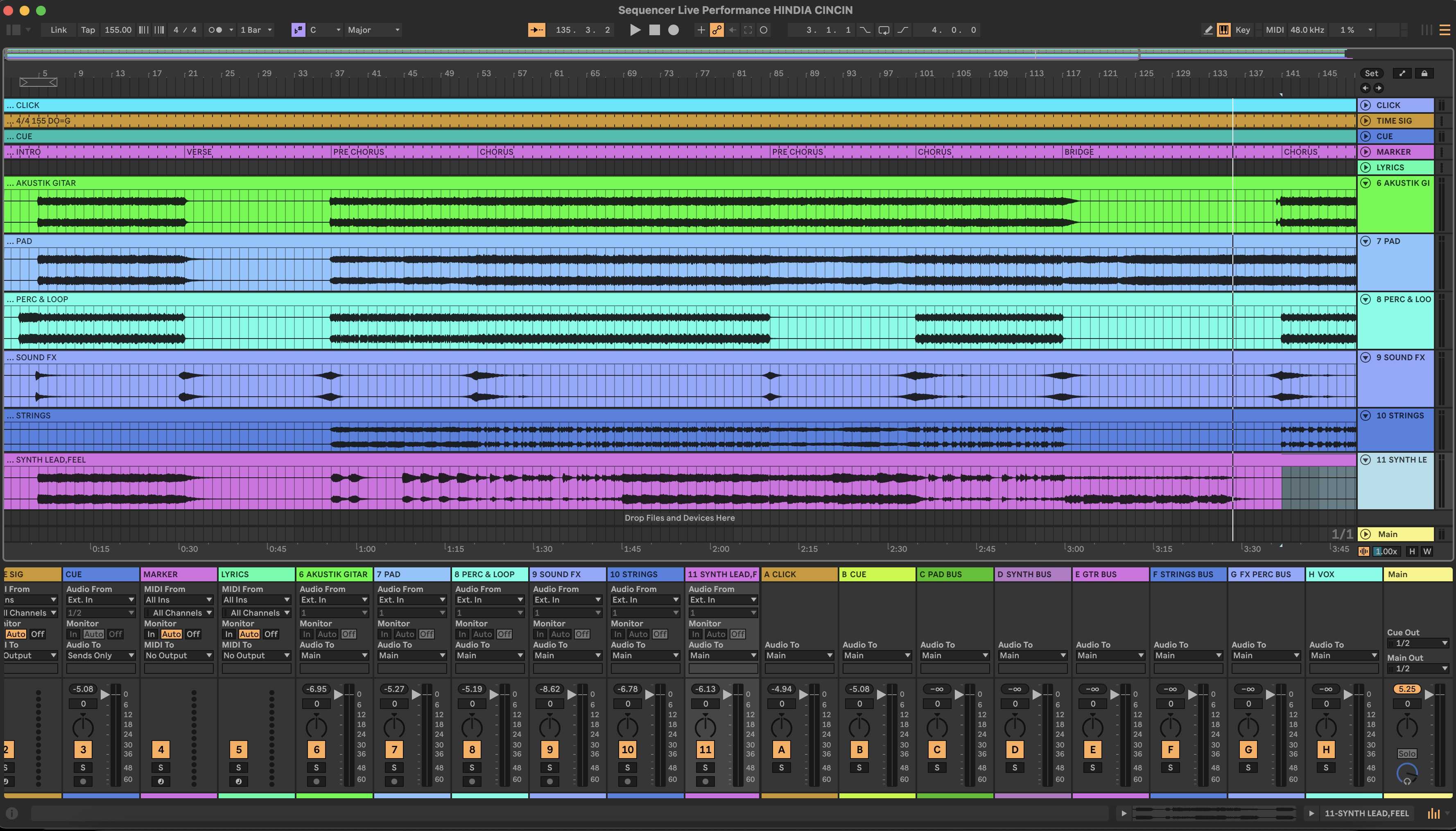Click the Main cue volume knob
The width and height of the screenshot is (1456, 831).
tap(1407, 774)
